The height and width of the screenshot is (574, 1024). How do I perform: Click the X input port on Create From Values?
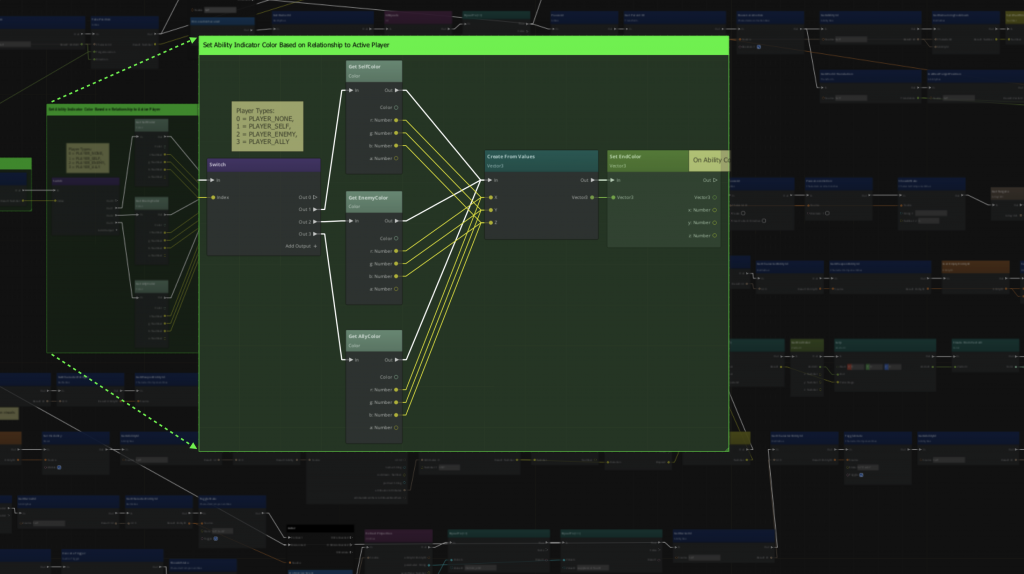click(490, 197)
